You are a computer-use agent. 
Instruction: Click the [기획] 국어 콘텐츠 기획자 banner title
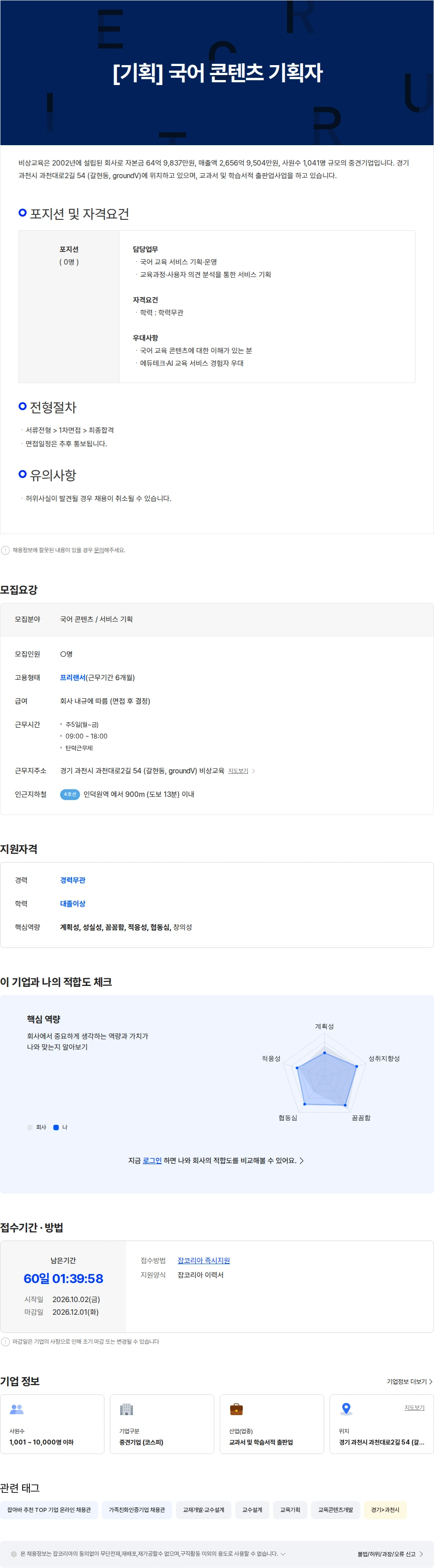tap(217, 72)
